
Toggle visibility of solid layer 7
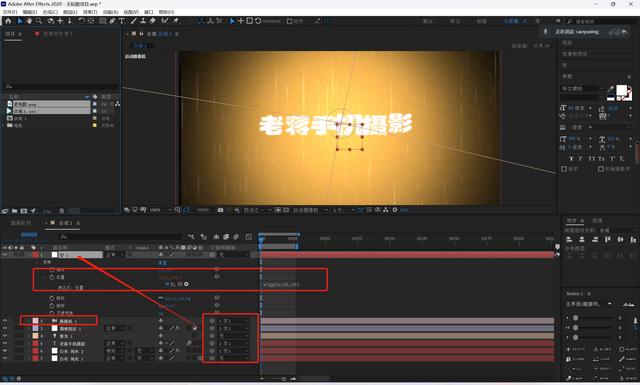5,358
